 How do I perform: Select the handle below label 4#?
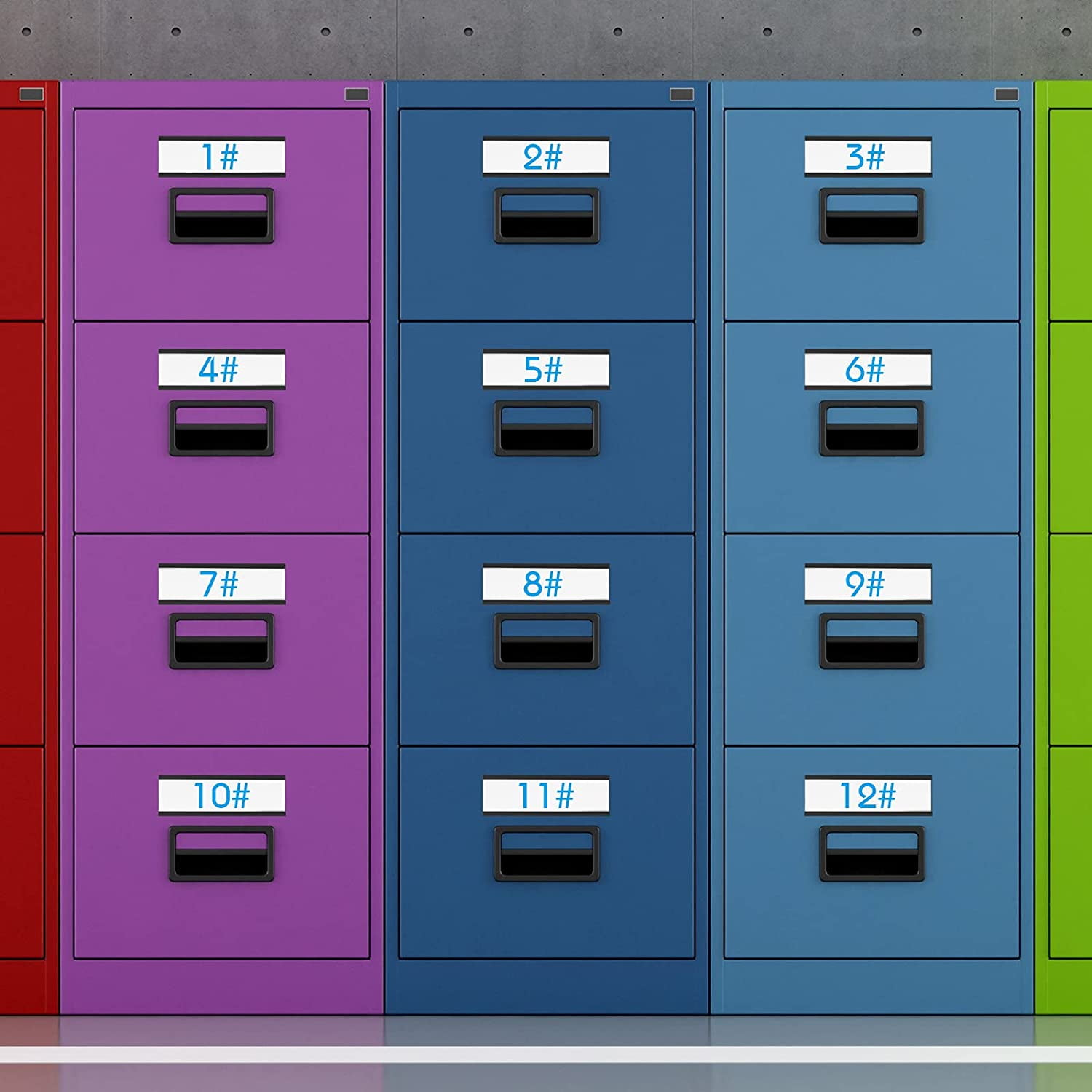click(x=221, y=429)
